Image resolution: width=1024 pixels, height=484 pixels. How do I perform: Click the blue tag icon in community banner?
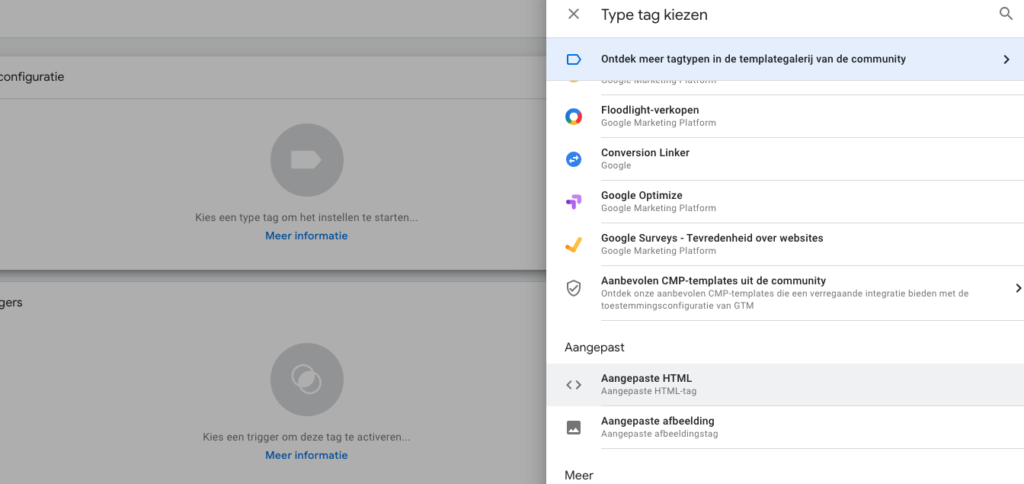tap(573, 59)
